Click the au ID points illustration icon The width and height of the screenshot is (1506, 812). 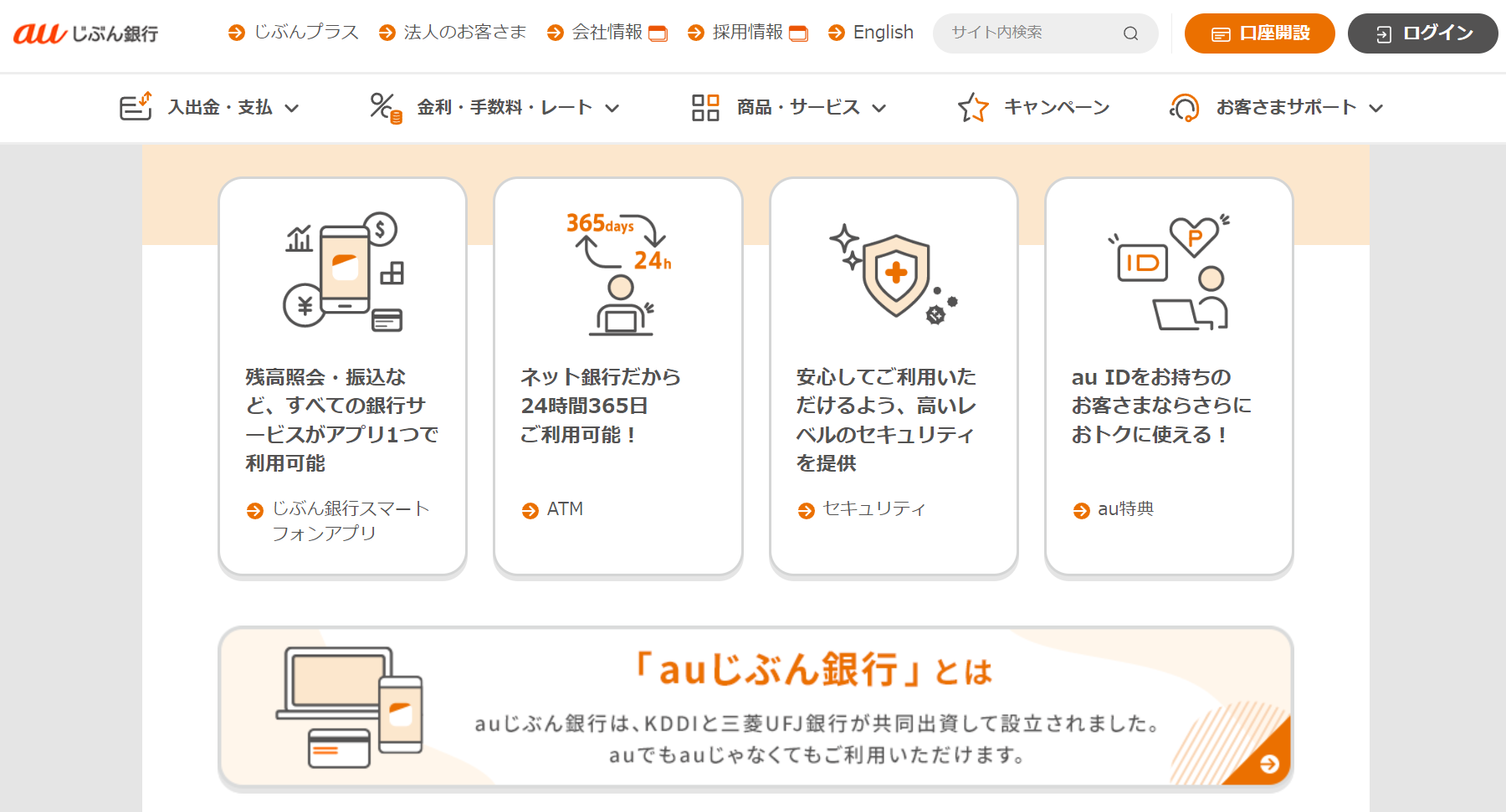click(1169, 272)
